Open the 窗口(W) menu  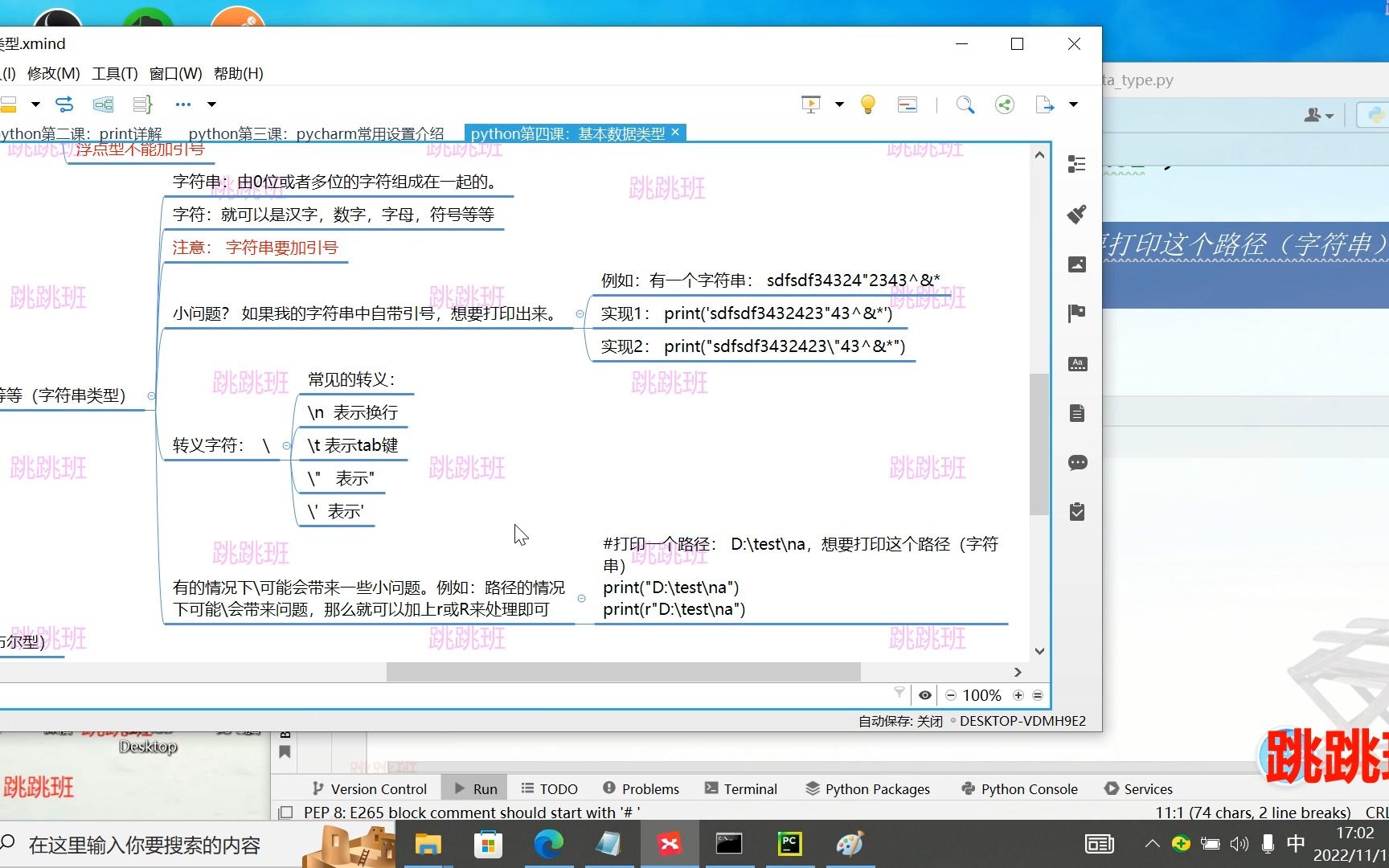click(176, 73)
